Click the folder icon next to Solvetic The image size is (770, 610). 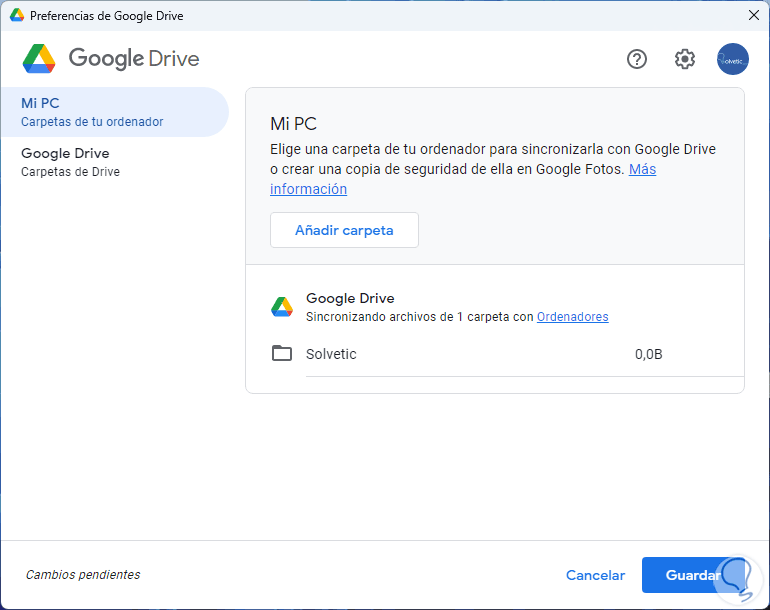[x=282, y=354]
